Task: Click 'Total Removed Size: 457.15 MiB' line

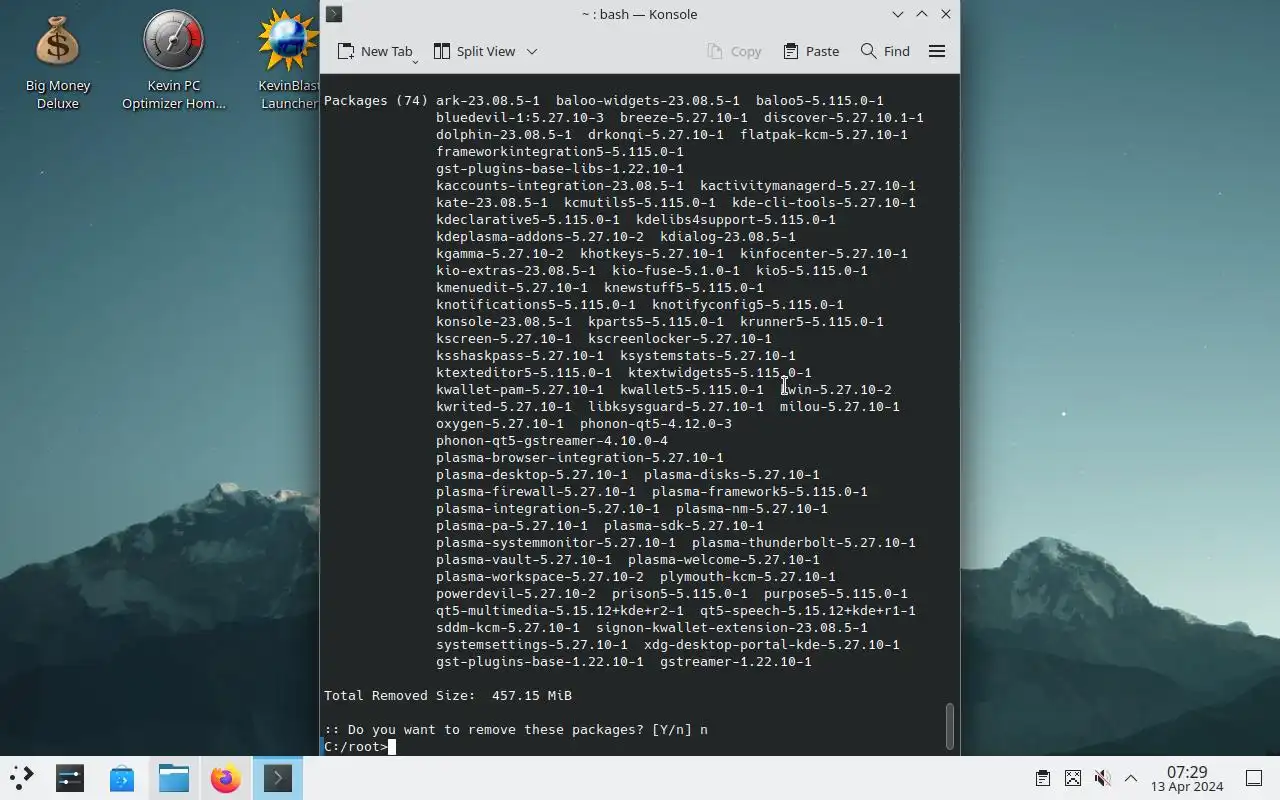Action: tap(448, 696)
